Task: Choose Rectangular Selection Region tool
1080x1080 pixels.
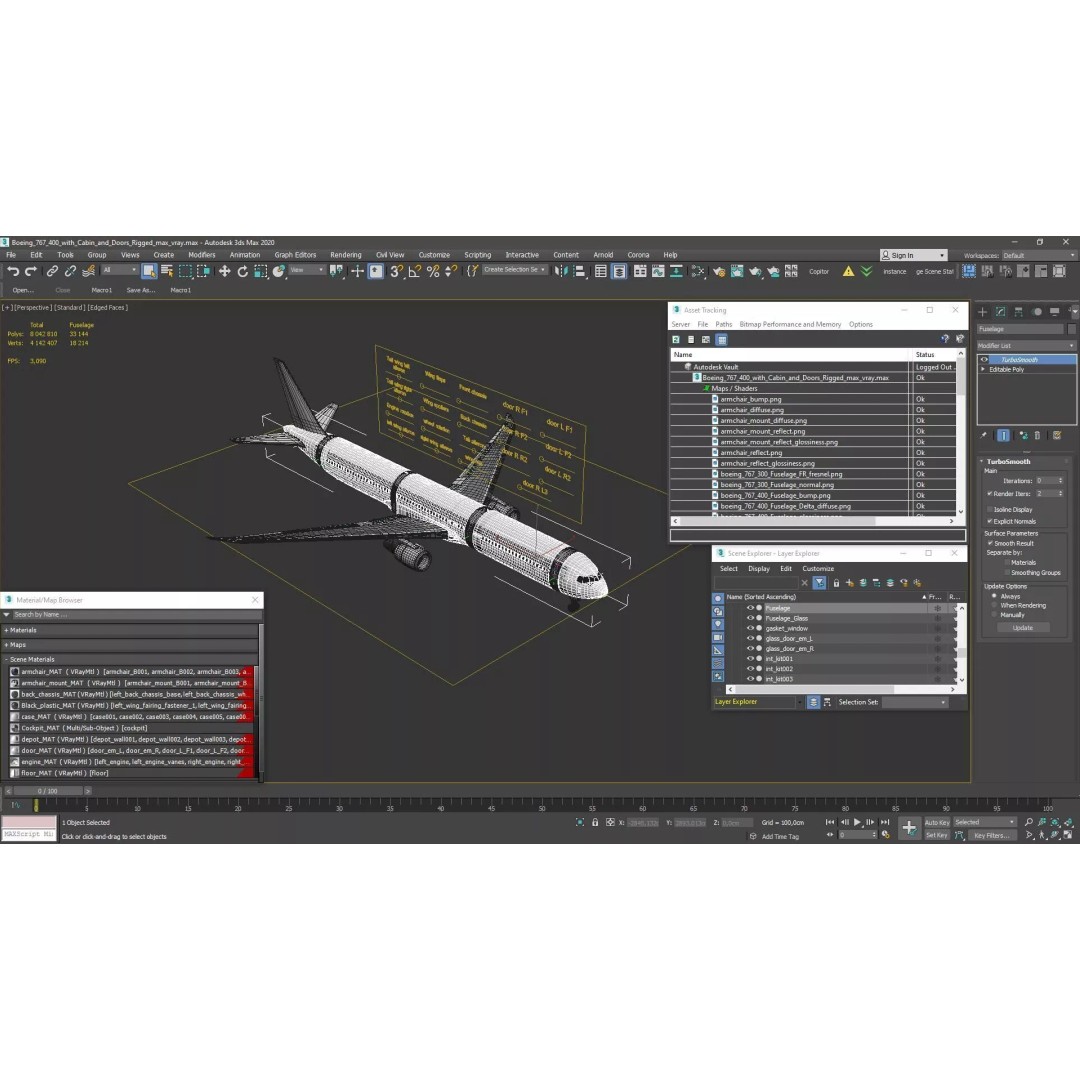Action: 185,271
